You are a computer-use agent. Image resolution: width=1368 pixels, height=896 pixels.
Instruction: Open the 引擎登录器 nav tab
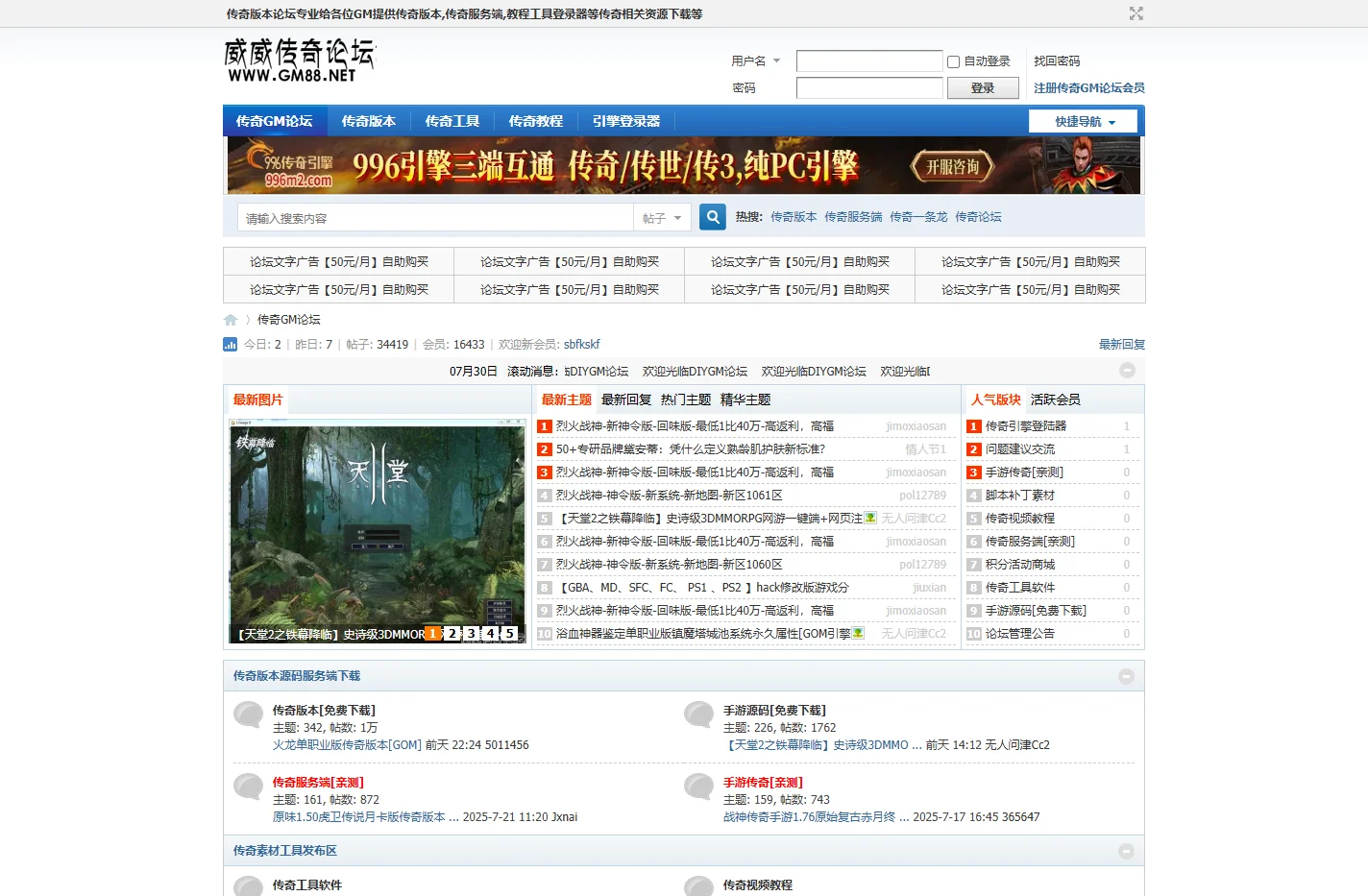pyautogui.click(x=626, y=121)
